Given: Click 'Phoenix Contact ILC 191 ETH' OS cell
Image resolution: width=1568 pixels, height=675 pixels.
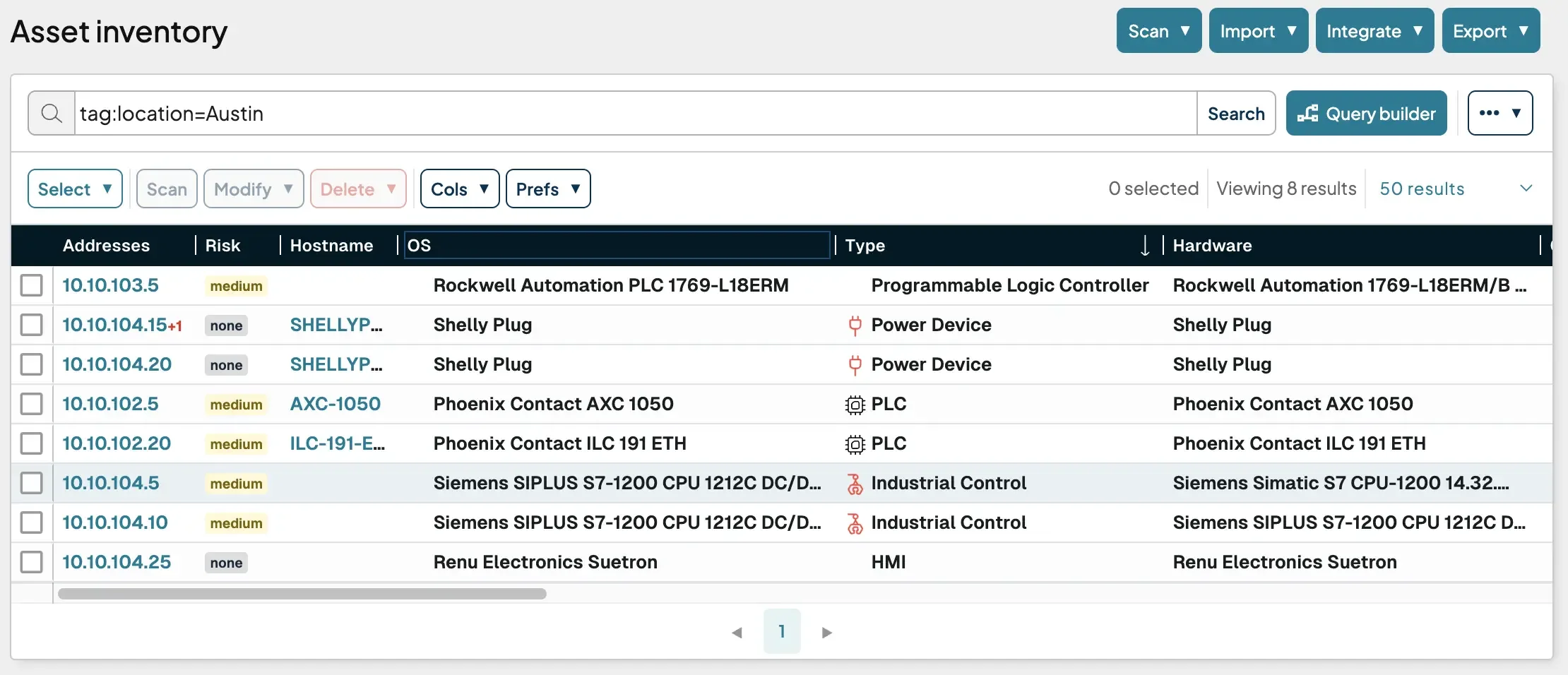Looking at the screenshot, I should (x=560, y=443).
